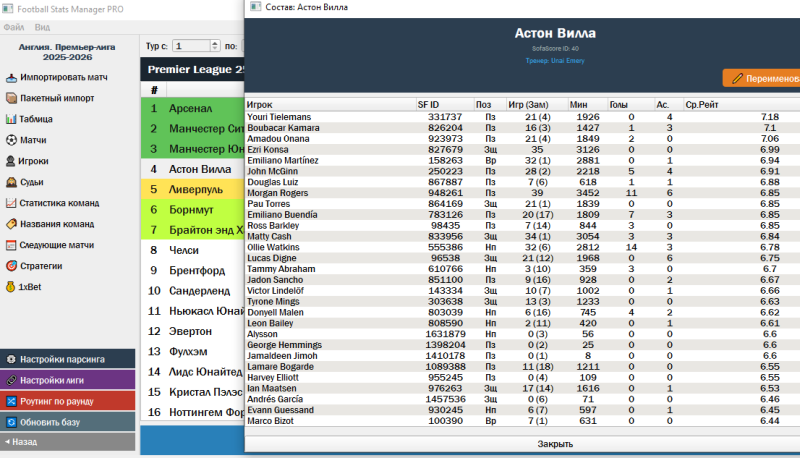Click the Роутинг по раунду button
Screen dimensions: 800x458
[68, 401]
